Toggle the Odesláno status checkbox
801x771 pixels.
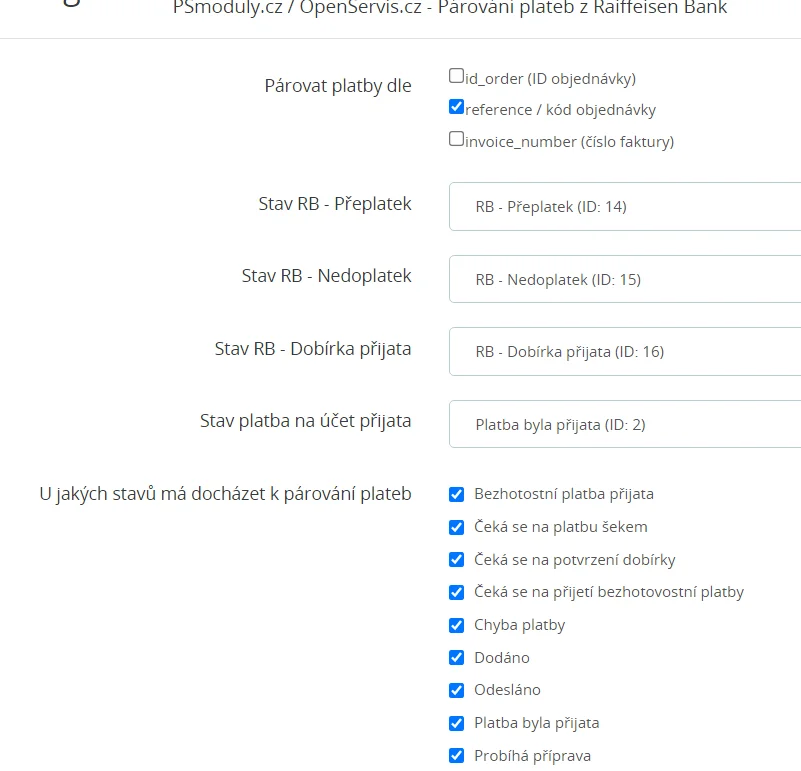point(457,690)
